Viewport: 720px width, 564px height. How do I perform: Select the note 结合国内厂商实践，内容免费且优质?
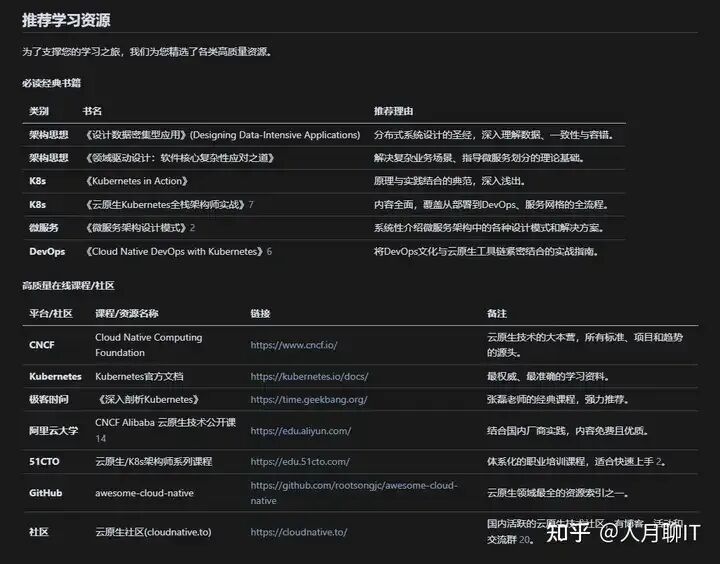pos(568,431)
